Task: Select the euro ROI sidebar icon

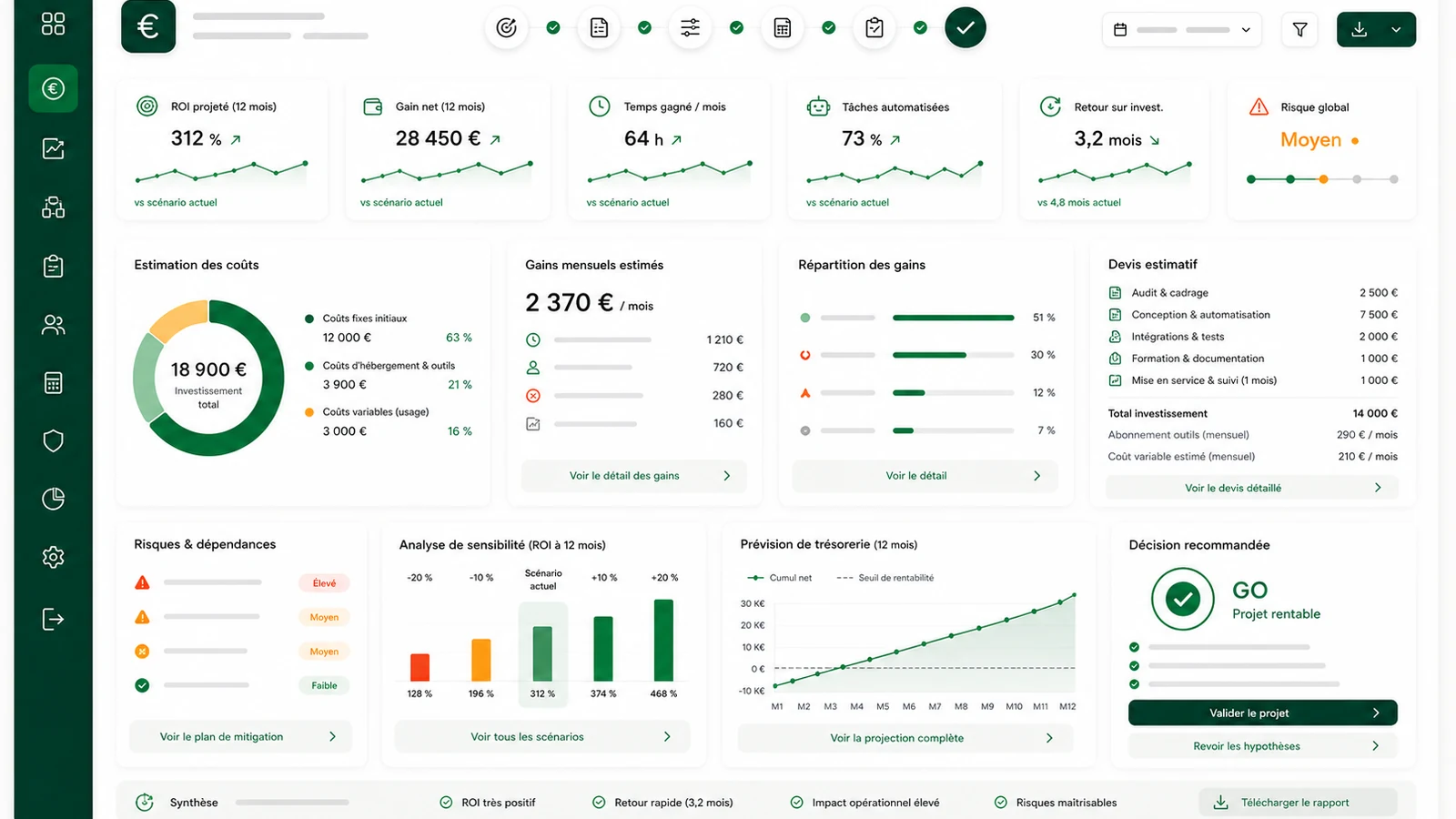Action: click(x=53, y=88)
